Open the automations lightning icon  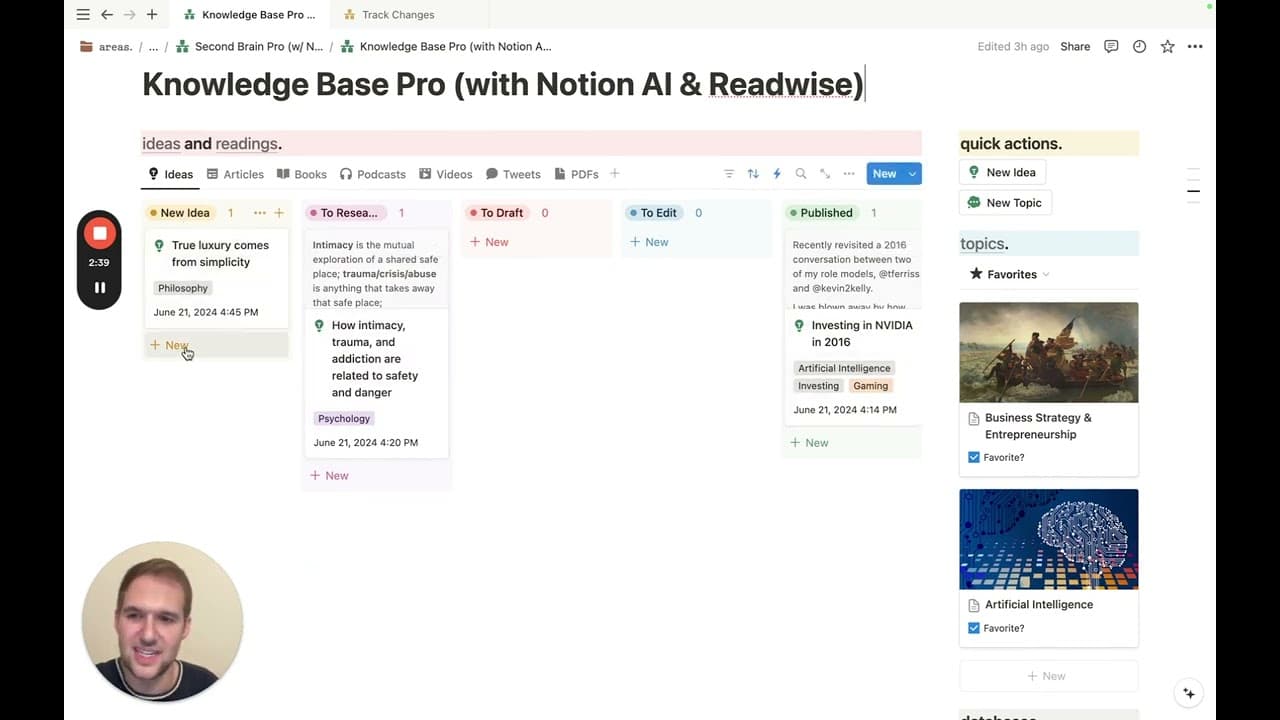pyautogui.click(x=777, y=174)
